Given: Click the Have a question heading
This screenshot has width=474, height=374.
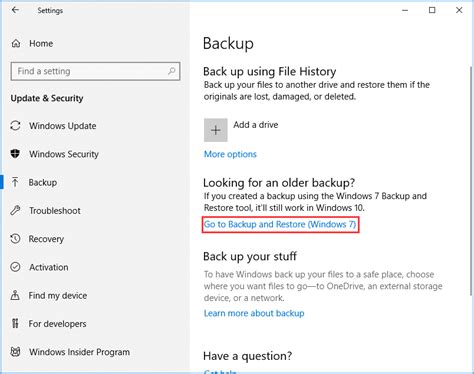Looking at the screenshot, I should (248, 356).
